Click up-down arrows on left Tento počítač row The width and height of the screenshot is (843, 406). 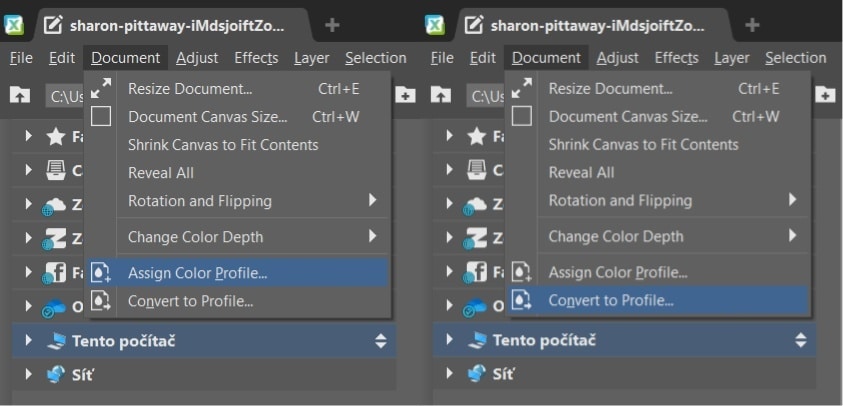pyautogui.click(x=381, y=340)
